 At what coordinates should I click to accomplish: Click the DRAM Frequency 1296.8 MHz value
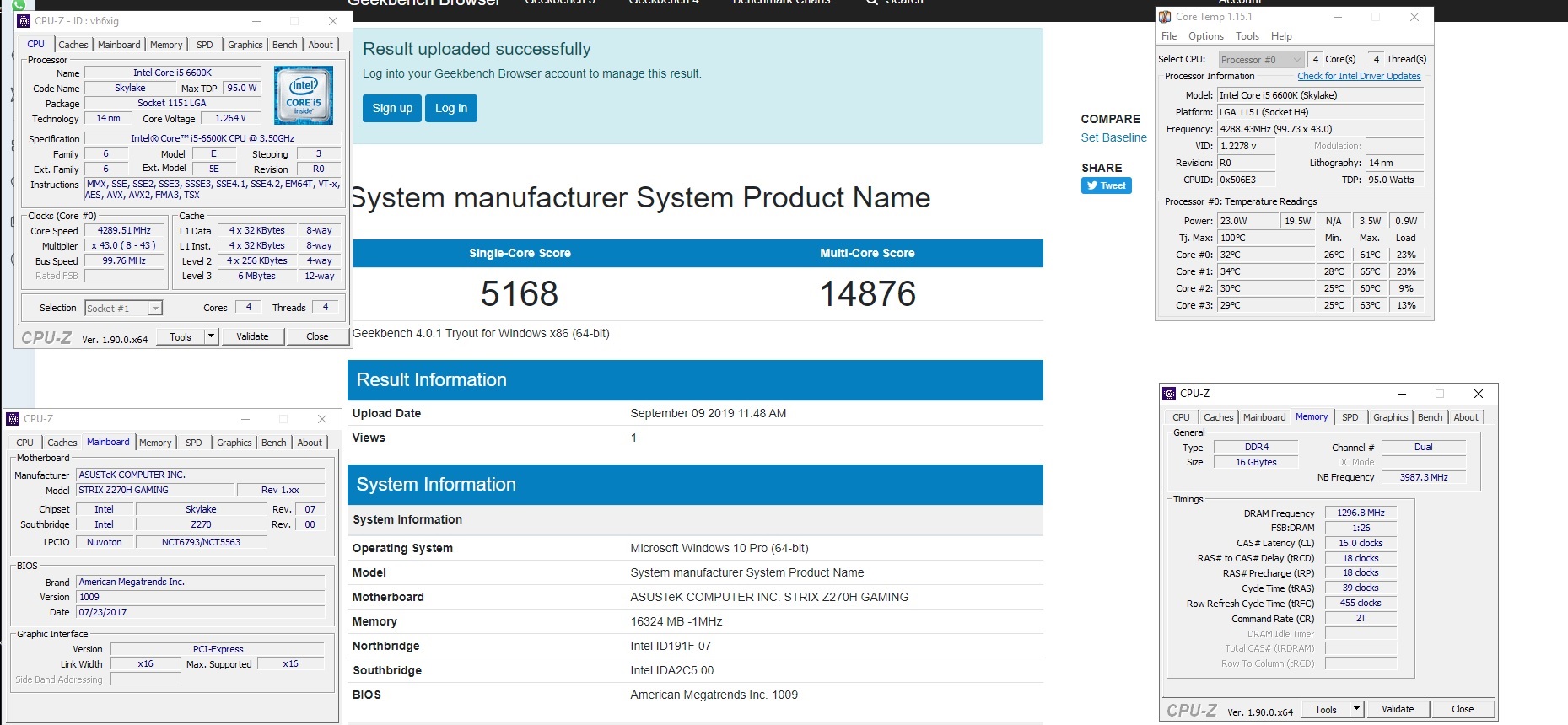(x=1361, y=513)
